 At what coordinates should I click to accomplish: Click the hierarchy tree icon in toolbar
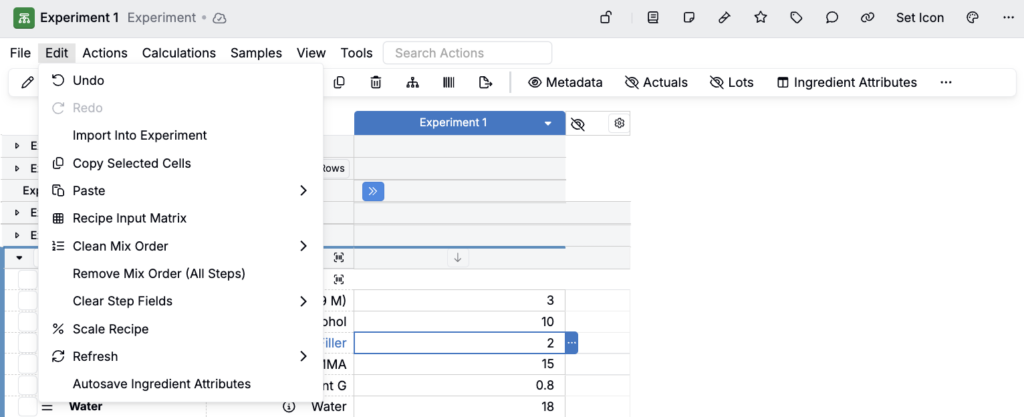412,83
